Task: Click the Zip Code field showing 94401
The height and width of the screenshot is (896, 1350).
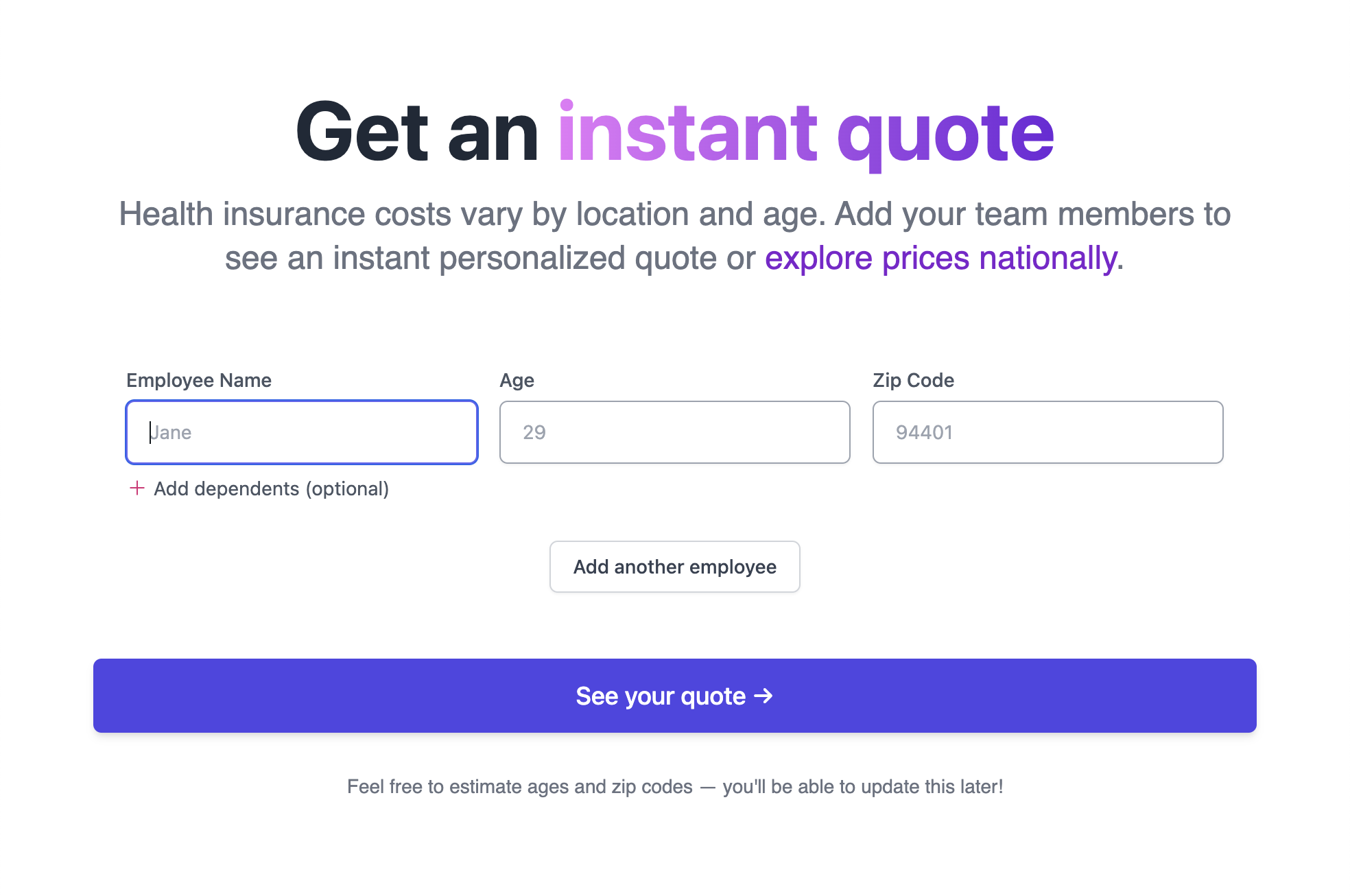Action: 1047,432
